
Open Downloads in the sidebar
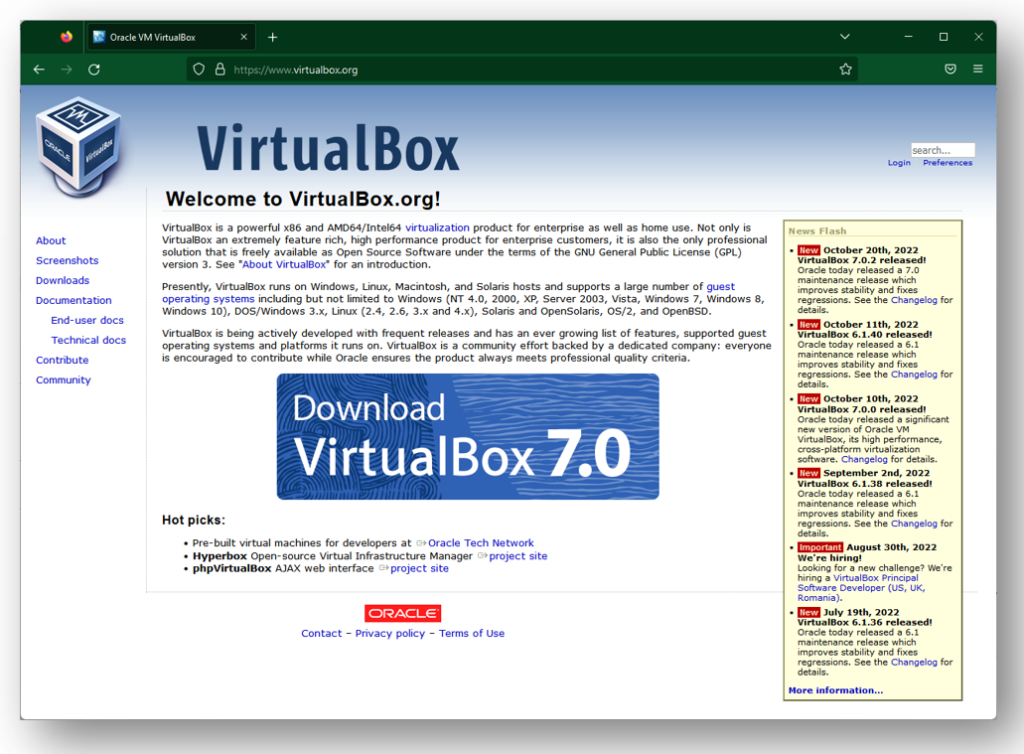pyautogui.click(x=63, y=281)
